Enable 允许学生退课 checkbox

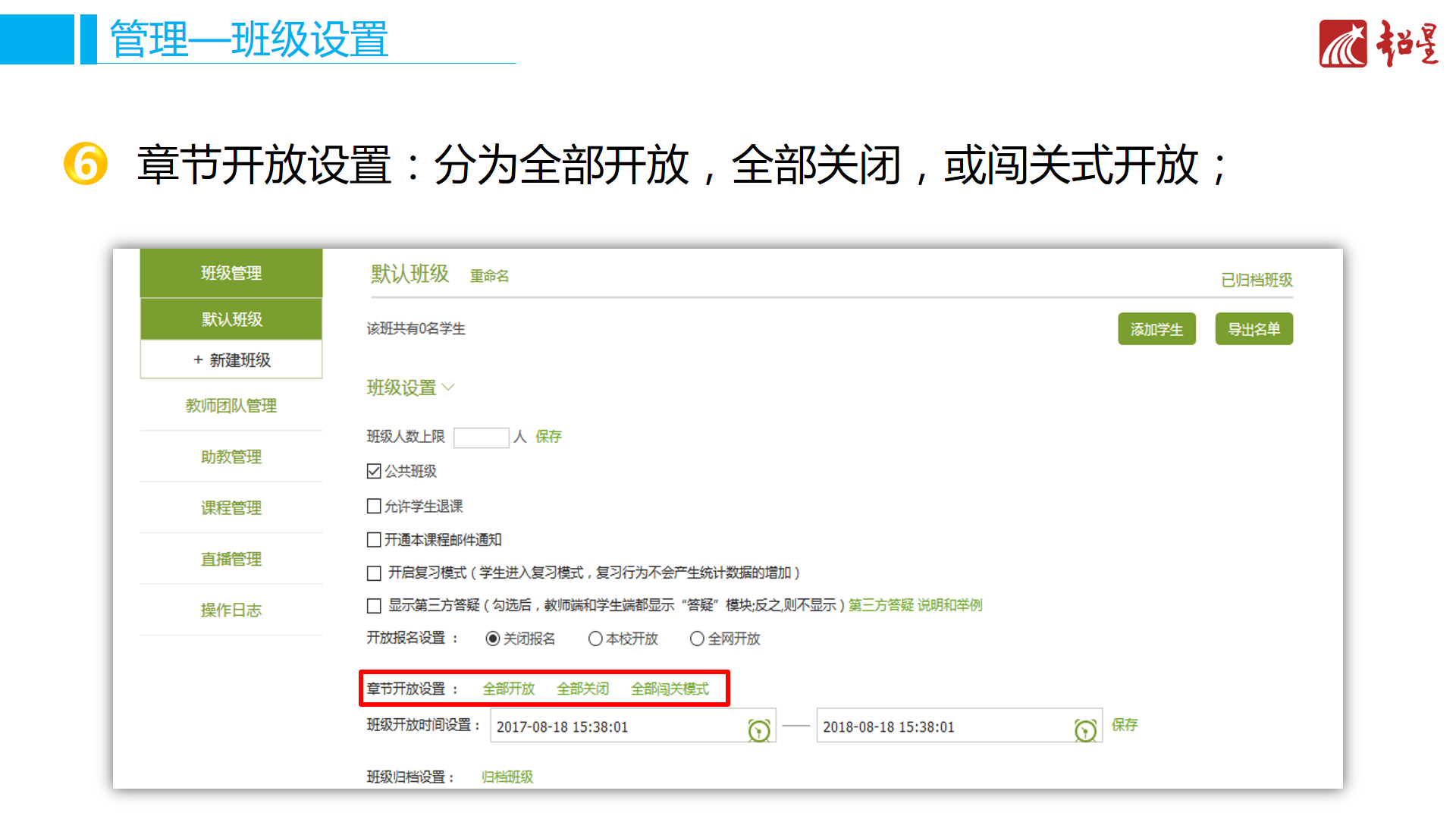[x=374, y=506]
